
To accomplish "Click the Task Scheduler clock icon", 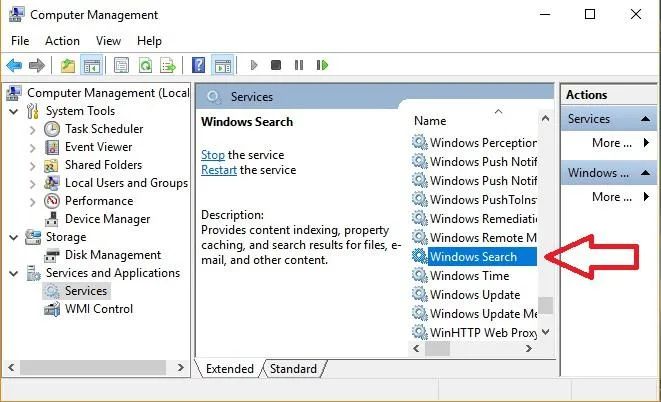I will 51,129.
